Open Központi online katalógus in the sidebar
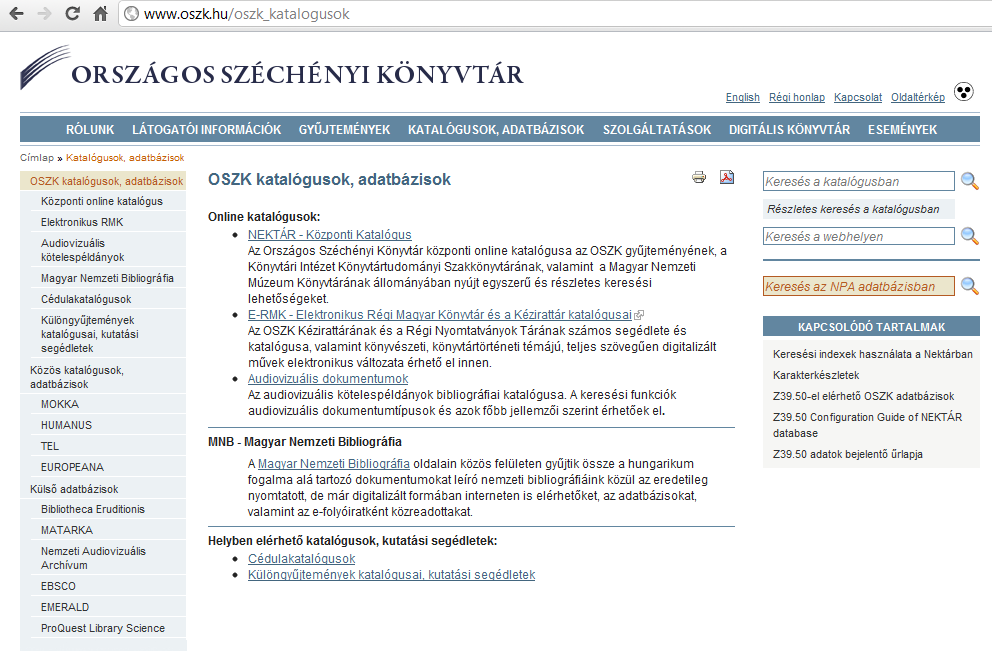The width and height of the screenshot is (992, 651). tap(102, 201)
